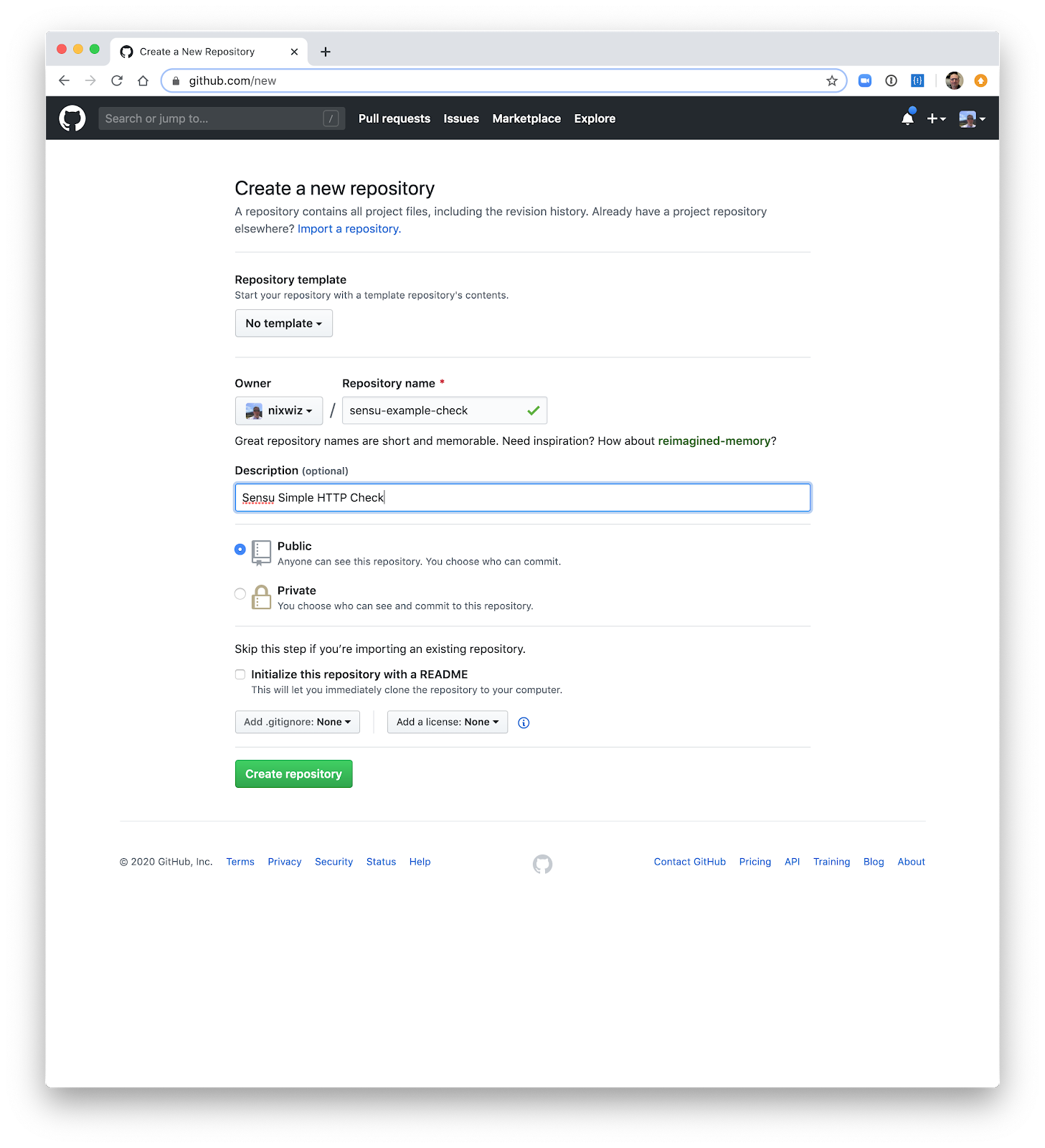Focus the Search or jump to field
This screenshot has height=1148, width=1045.
[222, 118]
